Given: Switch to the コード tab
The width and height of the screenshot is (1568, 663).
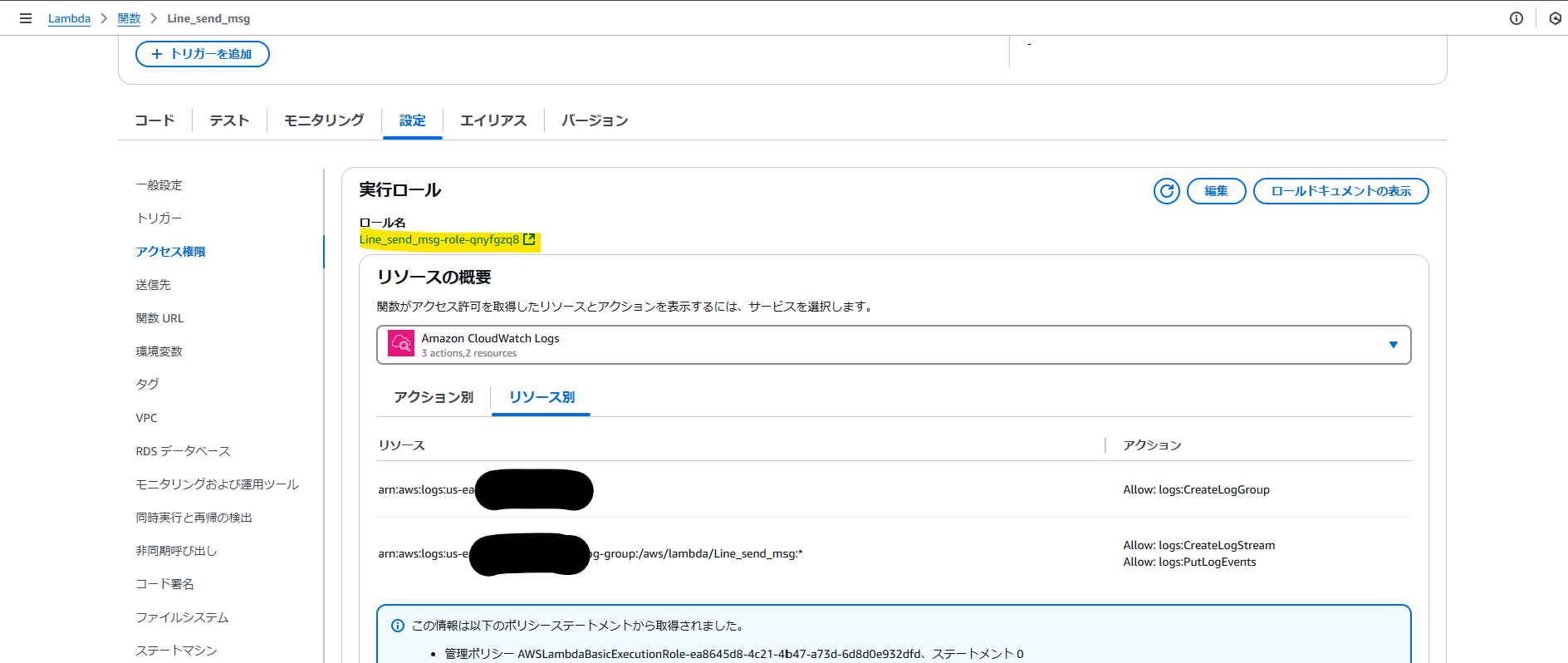Looking at the screenshot, I should point(155,120).
